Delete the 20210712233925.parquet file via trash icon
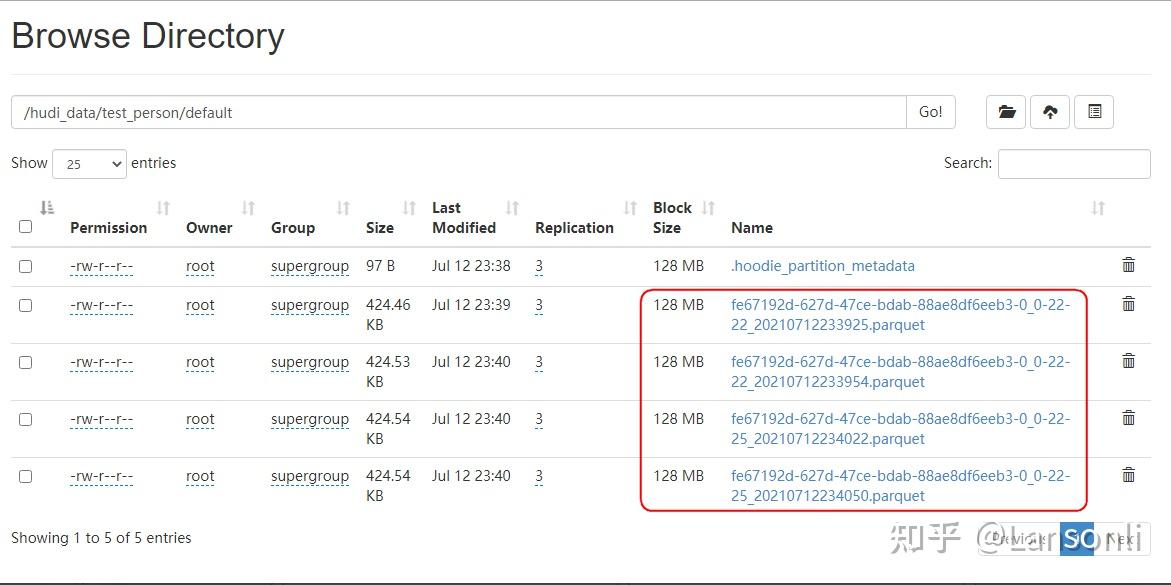Screen dimensions: 1171x585 point(1128,303)
